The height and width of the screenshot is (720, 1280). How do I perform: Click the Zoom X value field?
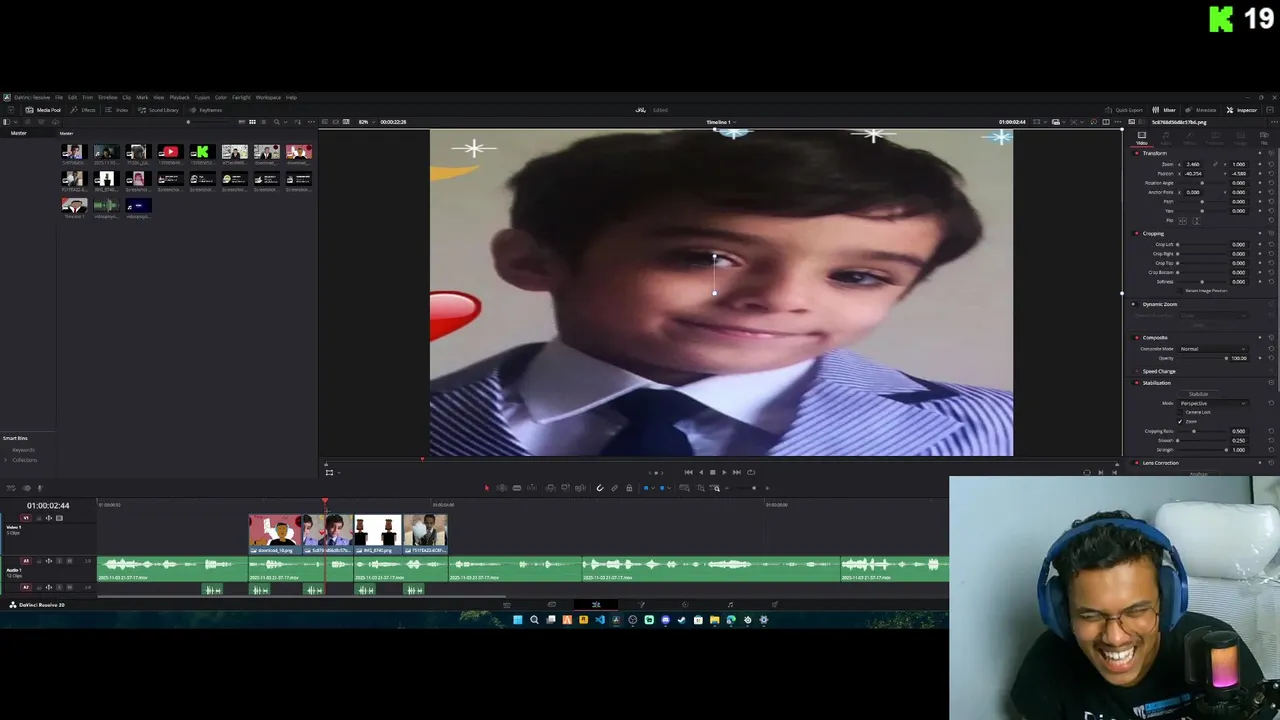click(x=1193, y=164)
